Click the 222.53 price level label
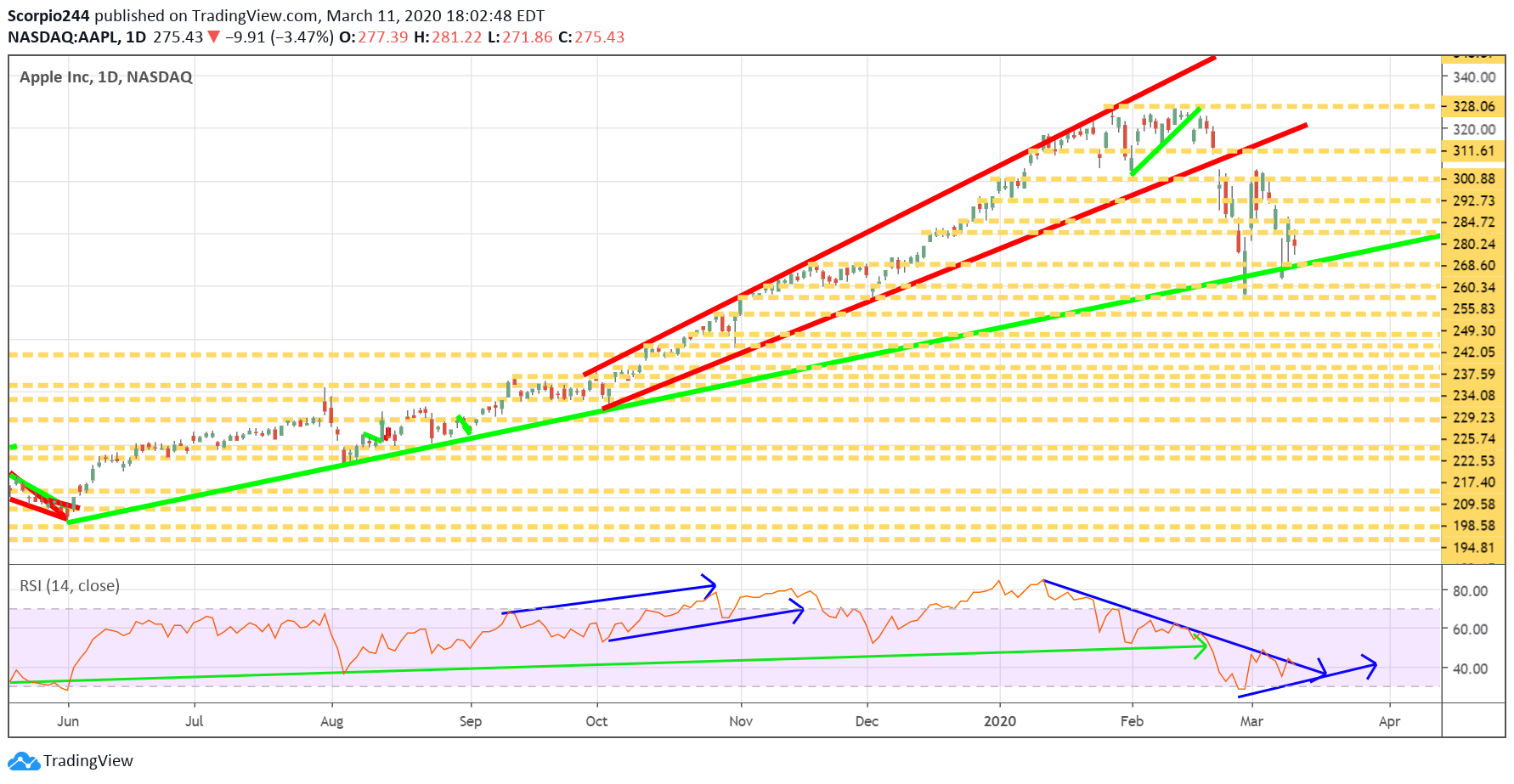The height and width of the screenshot is (784, 1514). 1474,461
